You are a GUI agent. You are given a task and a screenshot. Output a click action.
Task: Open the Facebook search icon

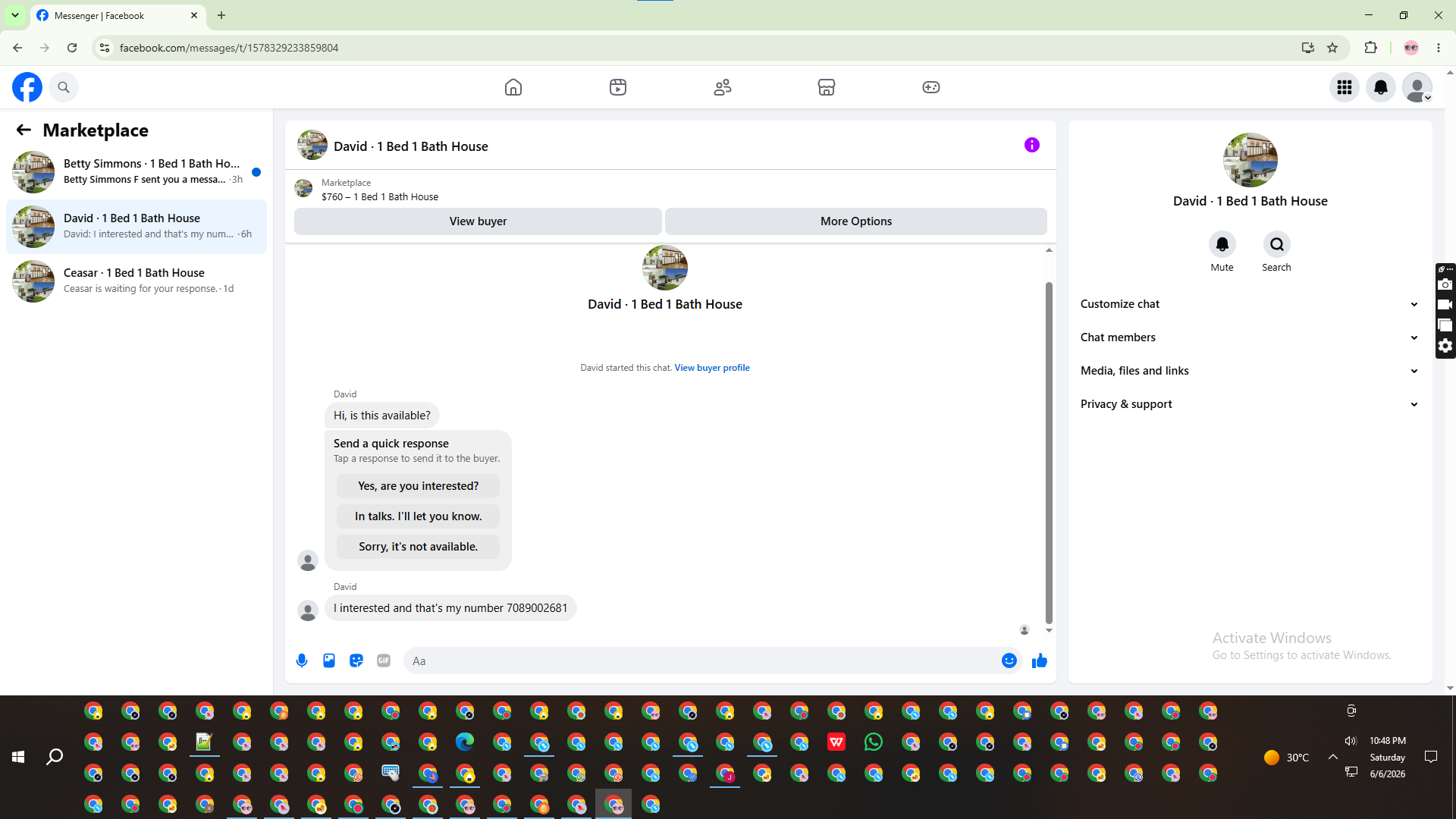[64, 87]
